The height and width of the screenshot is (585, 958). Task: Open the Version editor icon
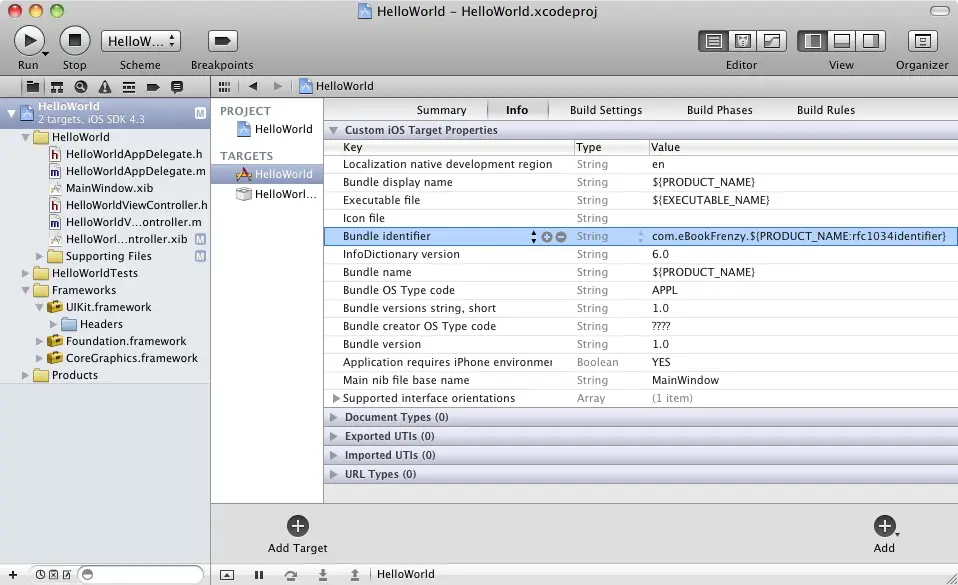[771, 41]
